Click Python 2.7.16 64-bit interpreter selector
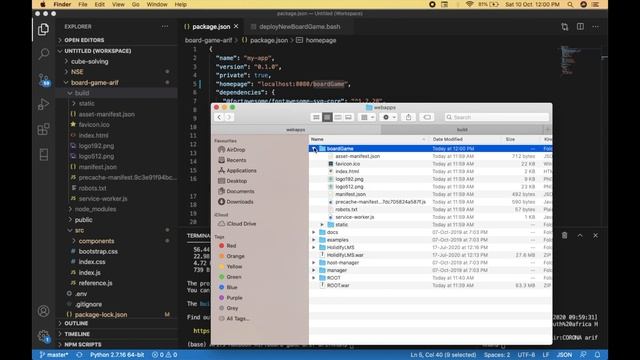Image resolution: width=640 pixels, height=360 pixels. (x=117, y=355)
